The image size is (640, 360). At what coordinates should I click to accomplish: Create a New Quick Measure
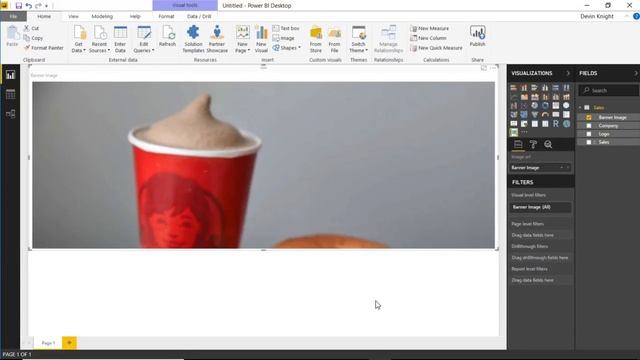point(436,48)
